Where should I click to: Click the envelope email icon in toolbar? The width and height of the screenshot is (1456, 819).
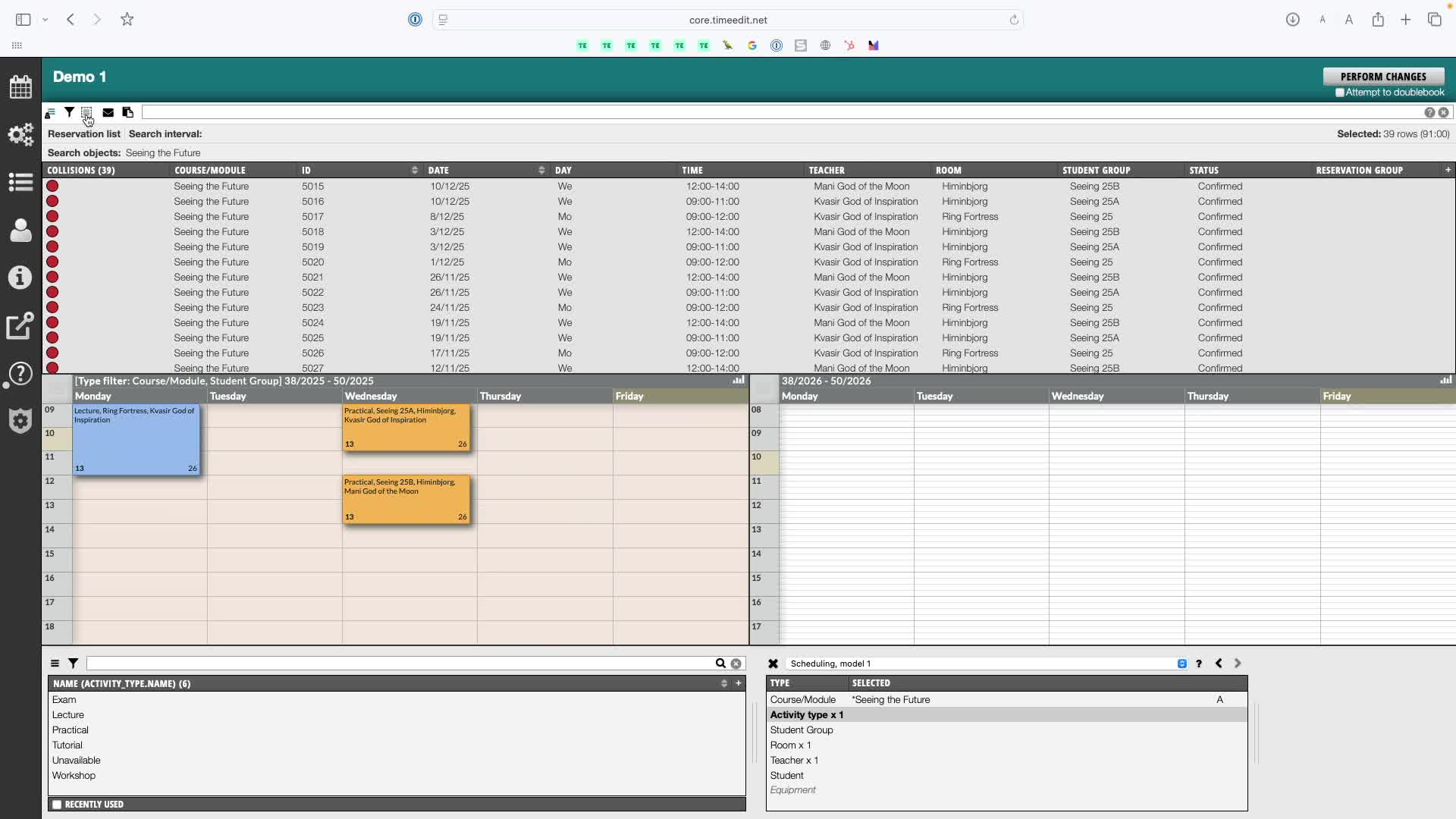[x=108, y=112]
